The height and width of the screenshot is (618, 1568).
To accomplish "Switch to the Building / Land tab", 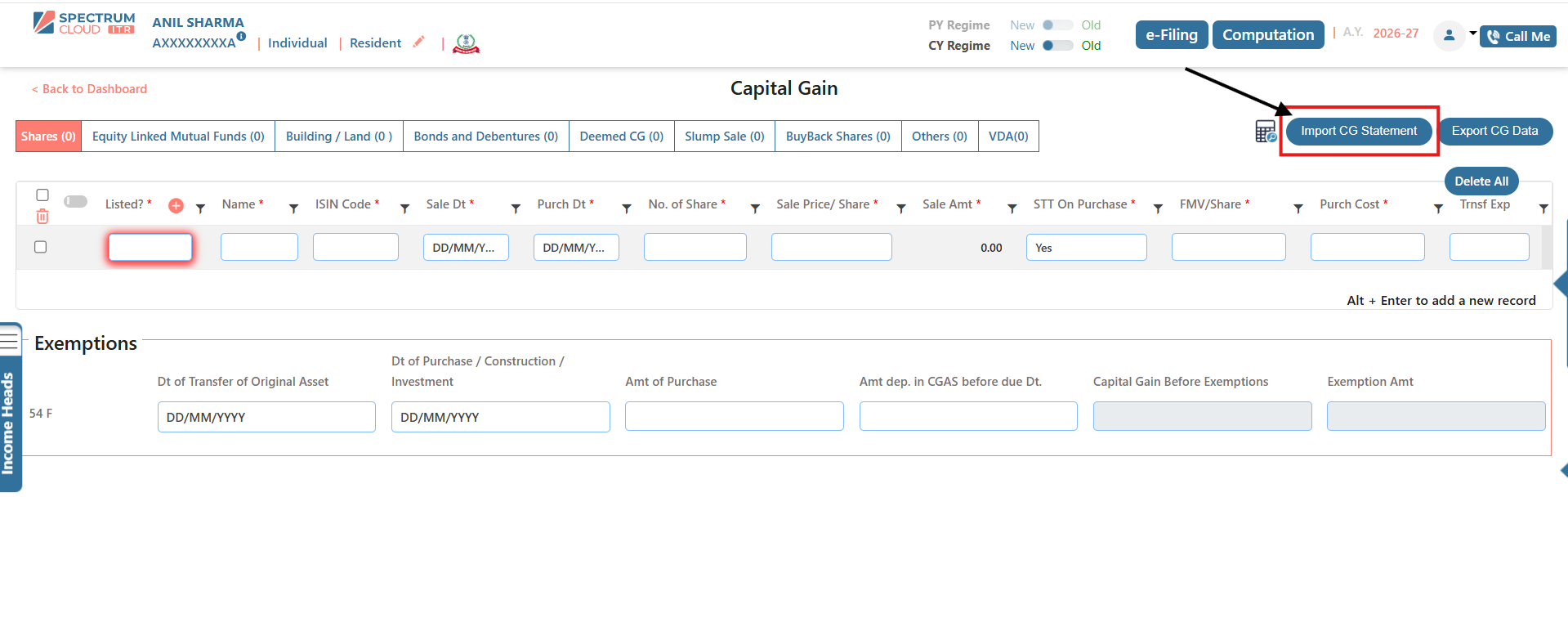I will coord(338,137).
